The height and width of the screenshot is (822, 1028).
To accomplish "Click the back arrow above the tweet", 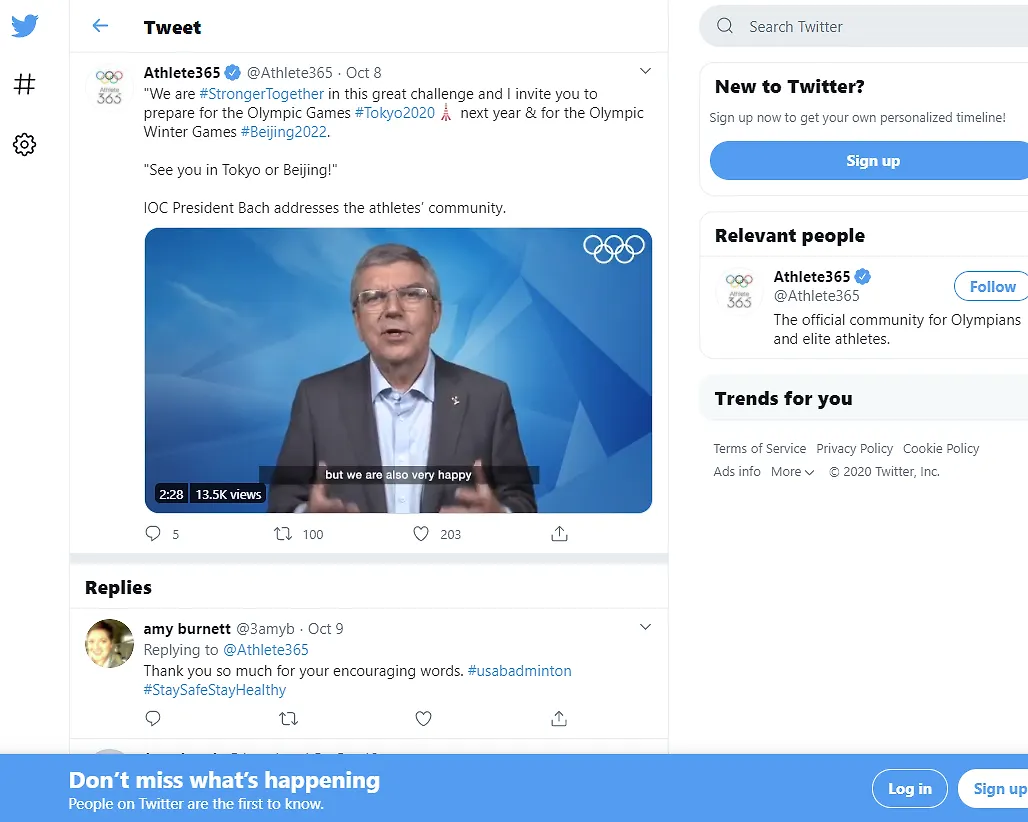I will 99,27.
